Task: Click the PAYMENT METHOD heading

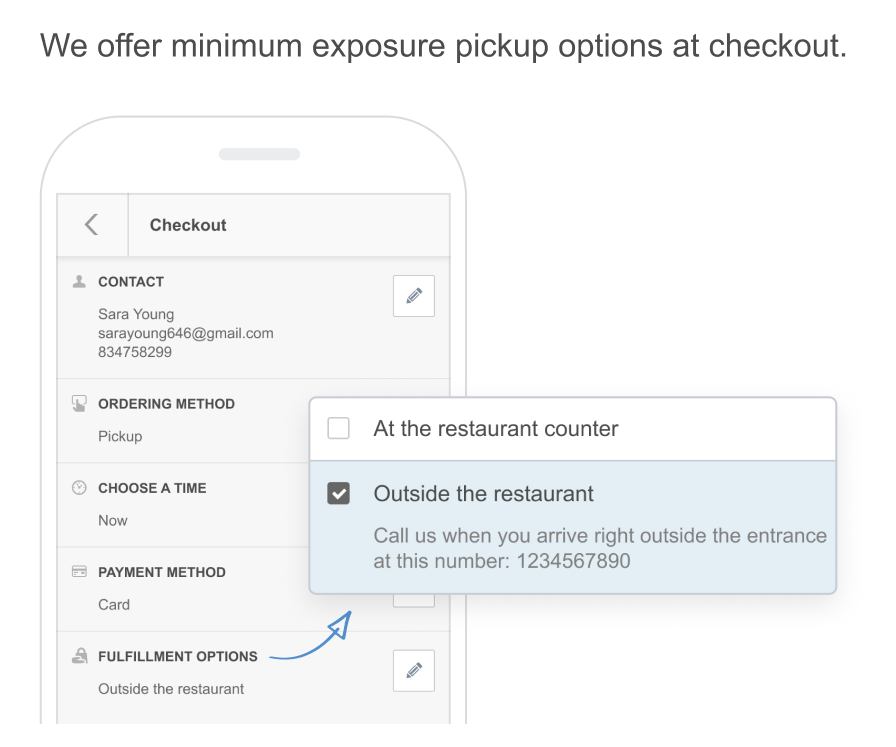Action: coord(162,572)
